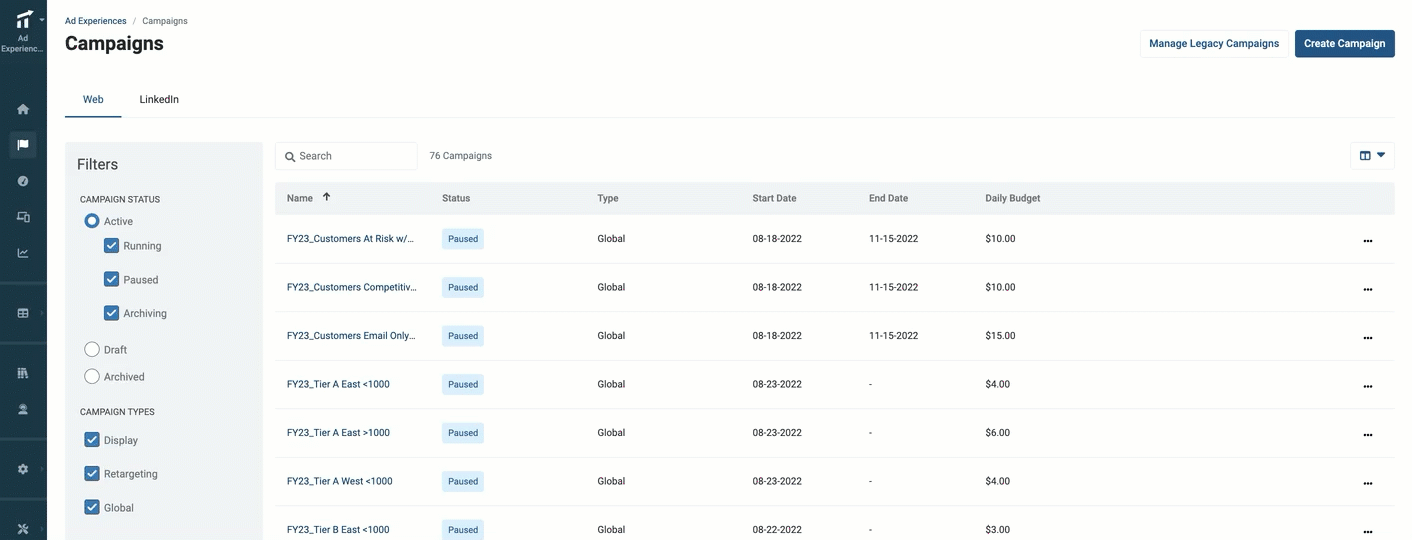
Task: Uncheck the Retargeting campaign type checkbox
Action: click(x=92, y=473)
